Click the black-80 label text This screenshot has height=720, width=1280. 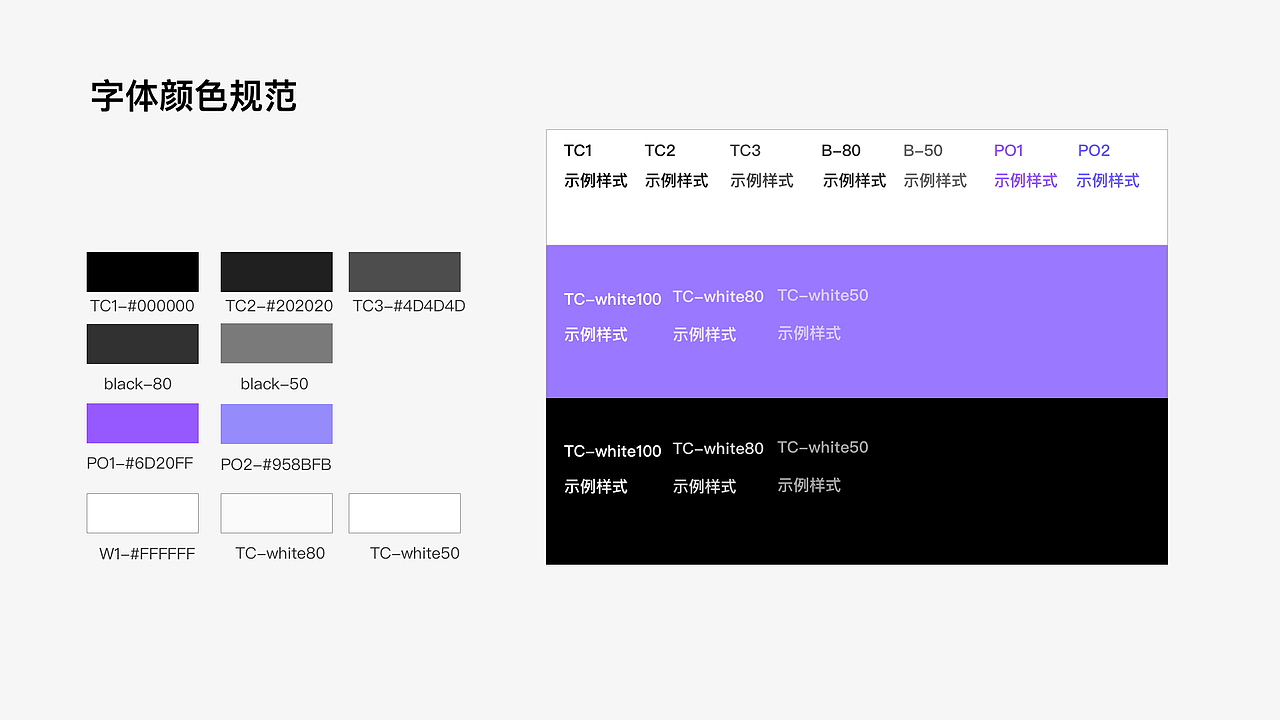[x=138, y=384]
